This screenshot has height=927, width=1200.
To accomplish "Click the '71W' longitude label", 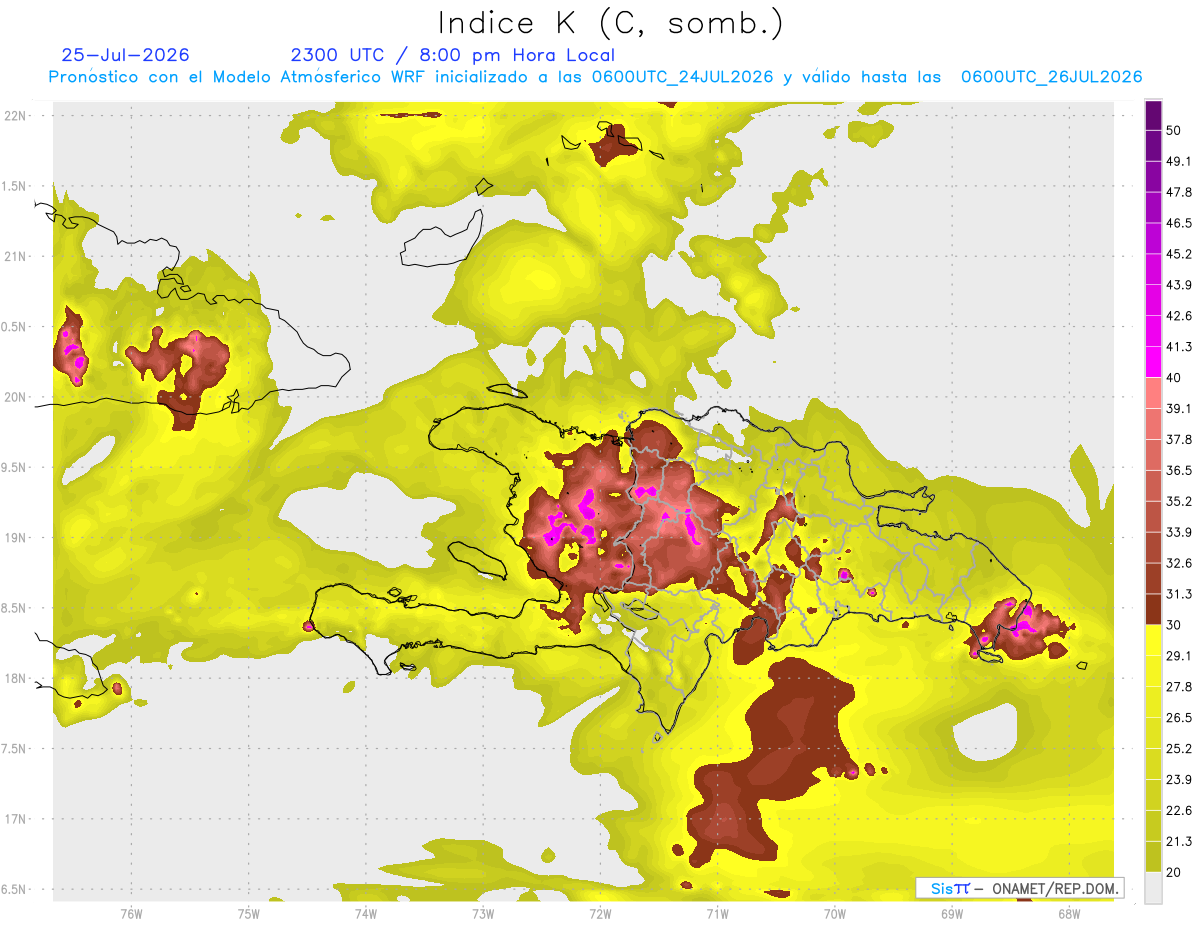I will (x=717, y=913).
